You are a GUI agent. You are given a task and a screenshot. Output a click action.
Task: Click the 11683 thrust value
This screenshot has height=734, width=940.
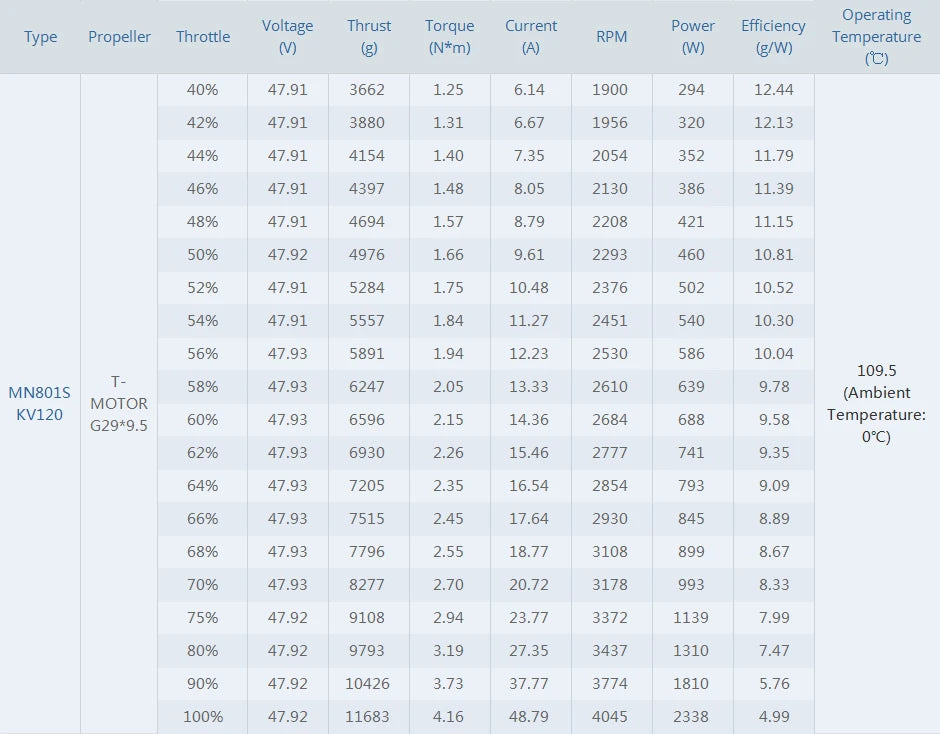coord(369,717)
